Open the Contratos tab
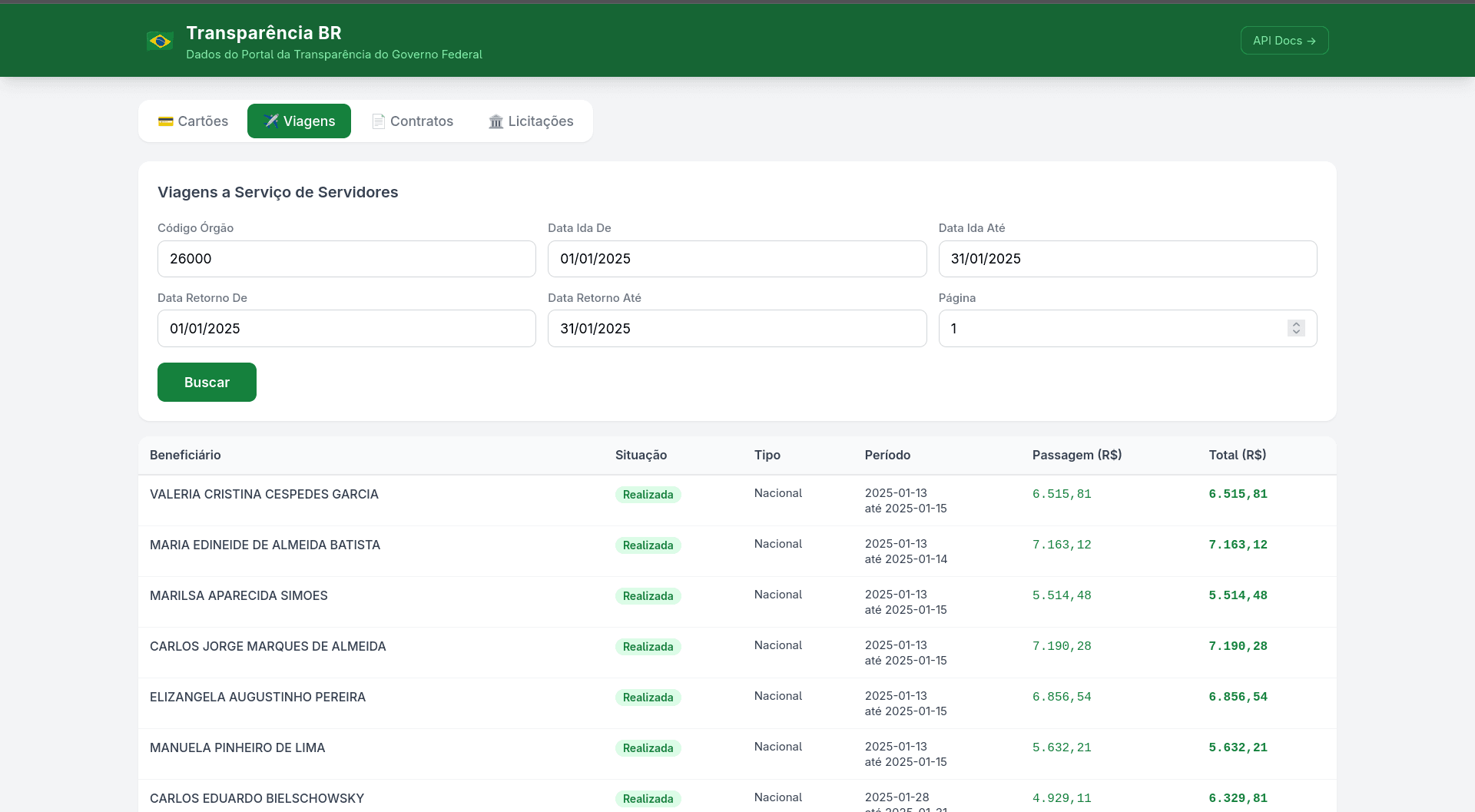This screenshot has height=812, width=1475. point(412,121)
